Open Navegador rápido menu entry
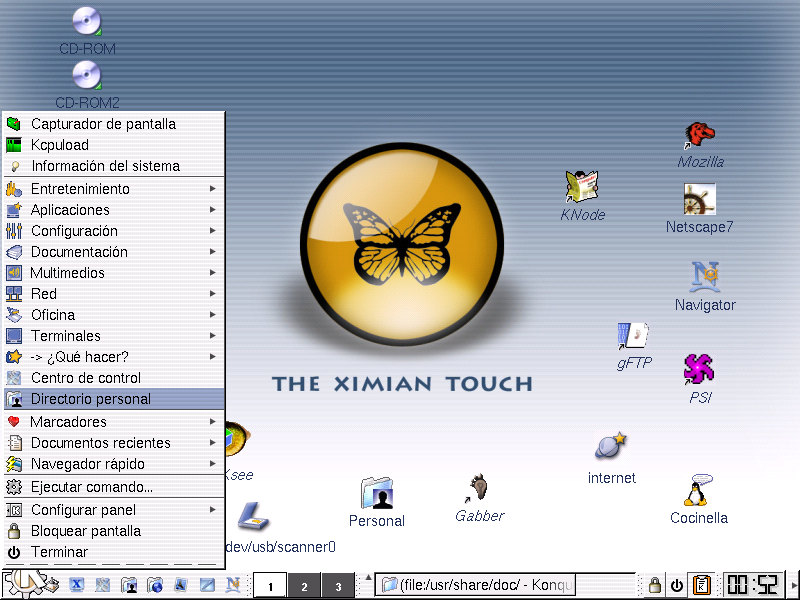The width and height of the screenshot is (800, 600). click(x=113, y=463)
